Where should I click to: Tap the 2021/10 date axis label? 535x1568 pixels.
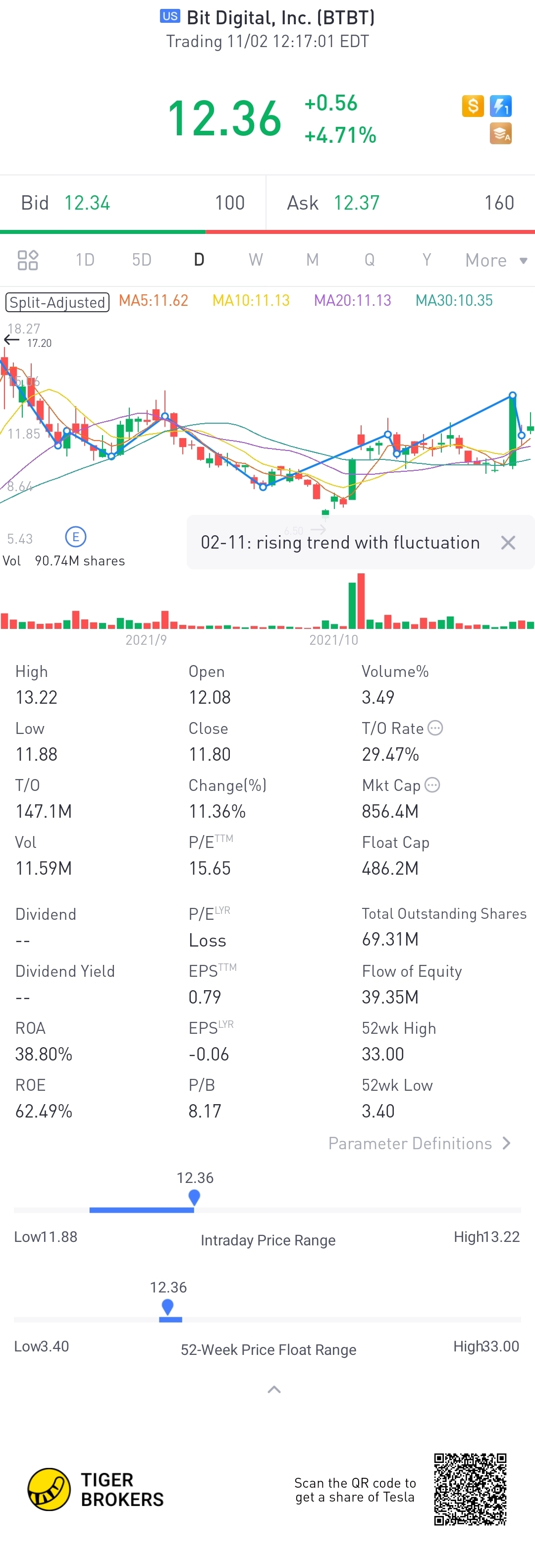[333, 640]
